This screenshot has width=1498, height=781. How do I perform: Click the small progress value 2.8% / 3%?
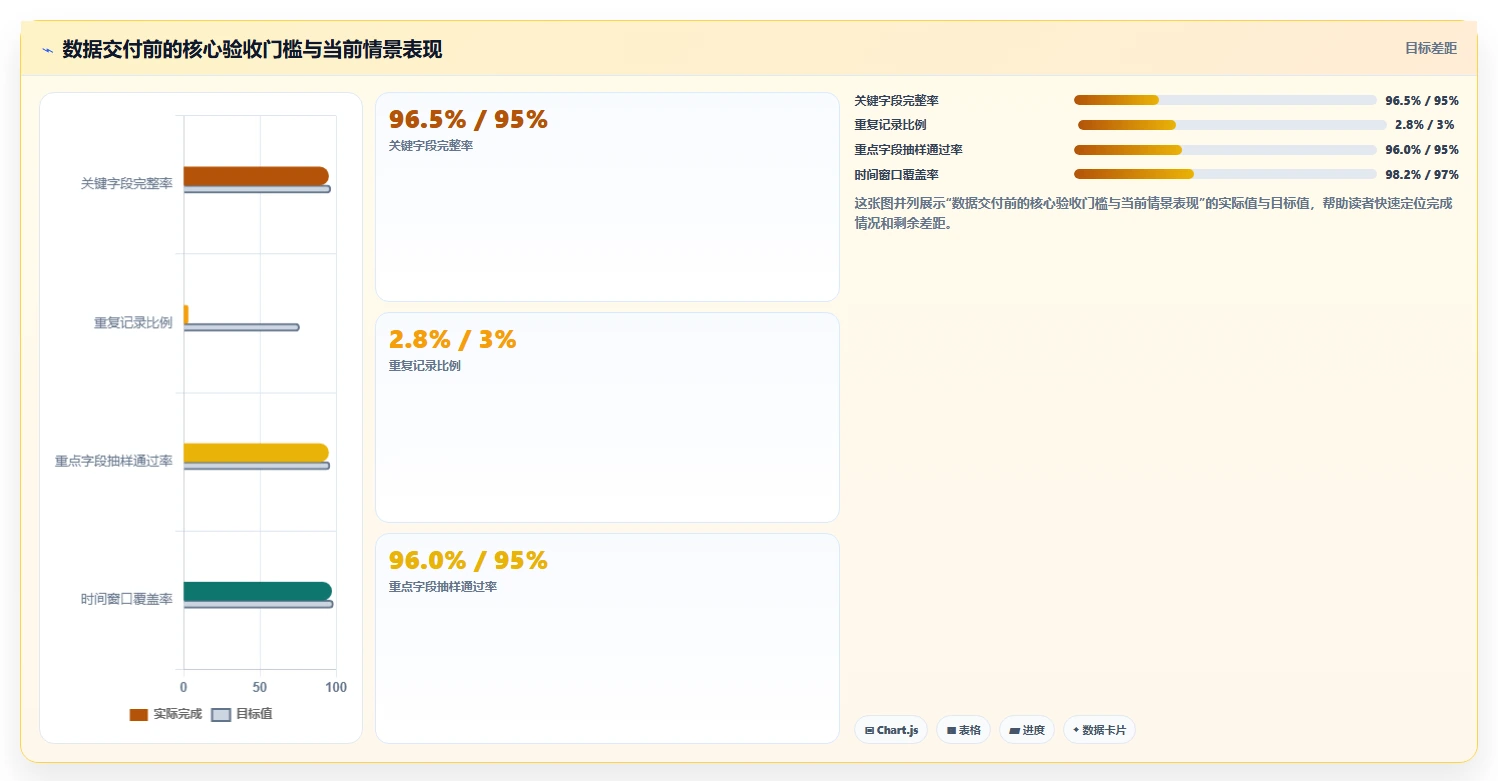1425,125
